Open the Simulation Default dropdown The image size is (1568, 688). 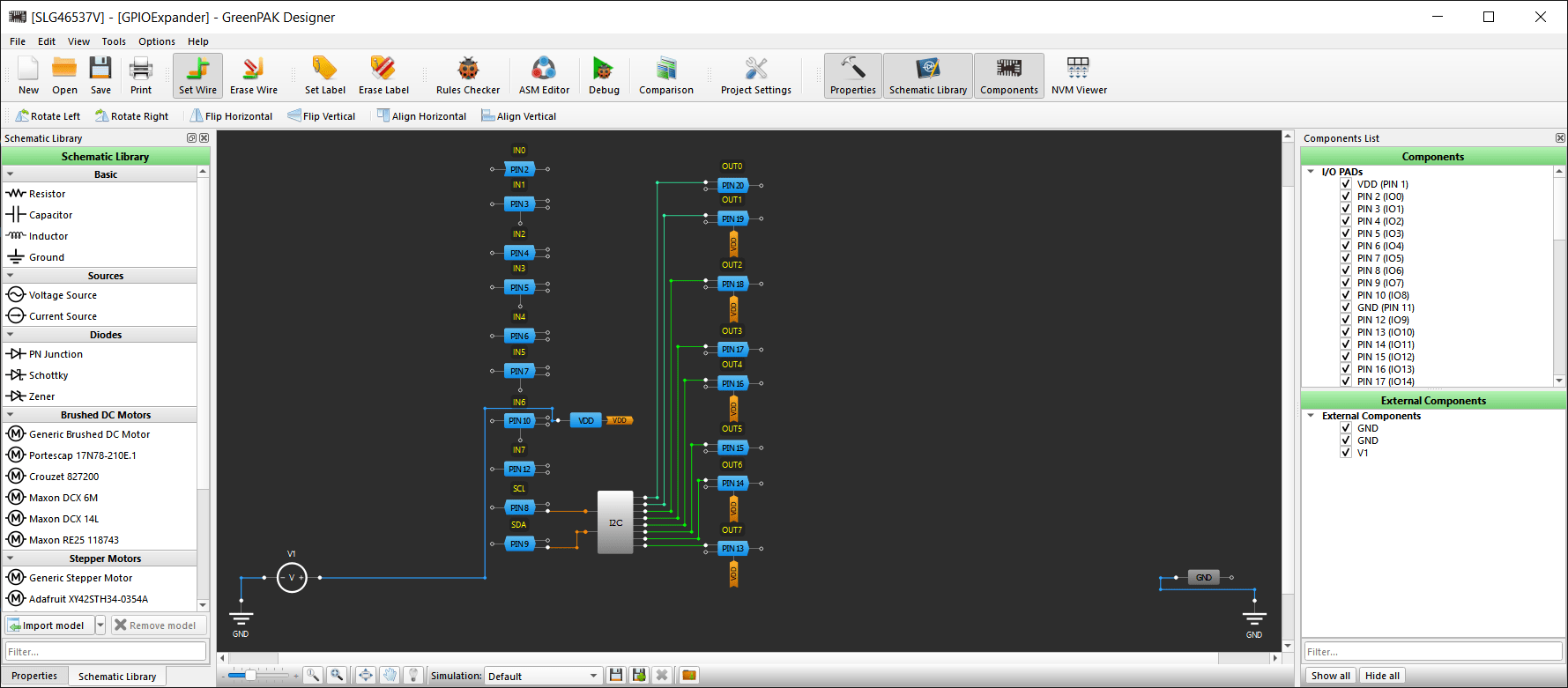tap(543, 676)
